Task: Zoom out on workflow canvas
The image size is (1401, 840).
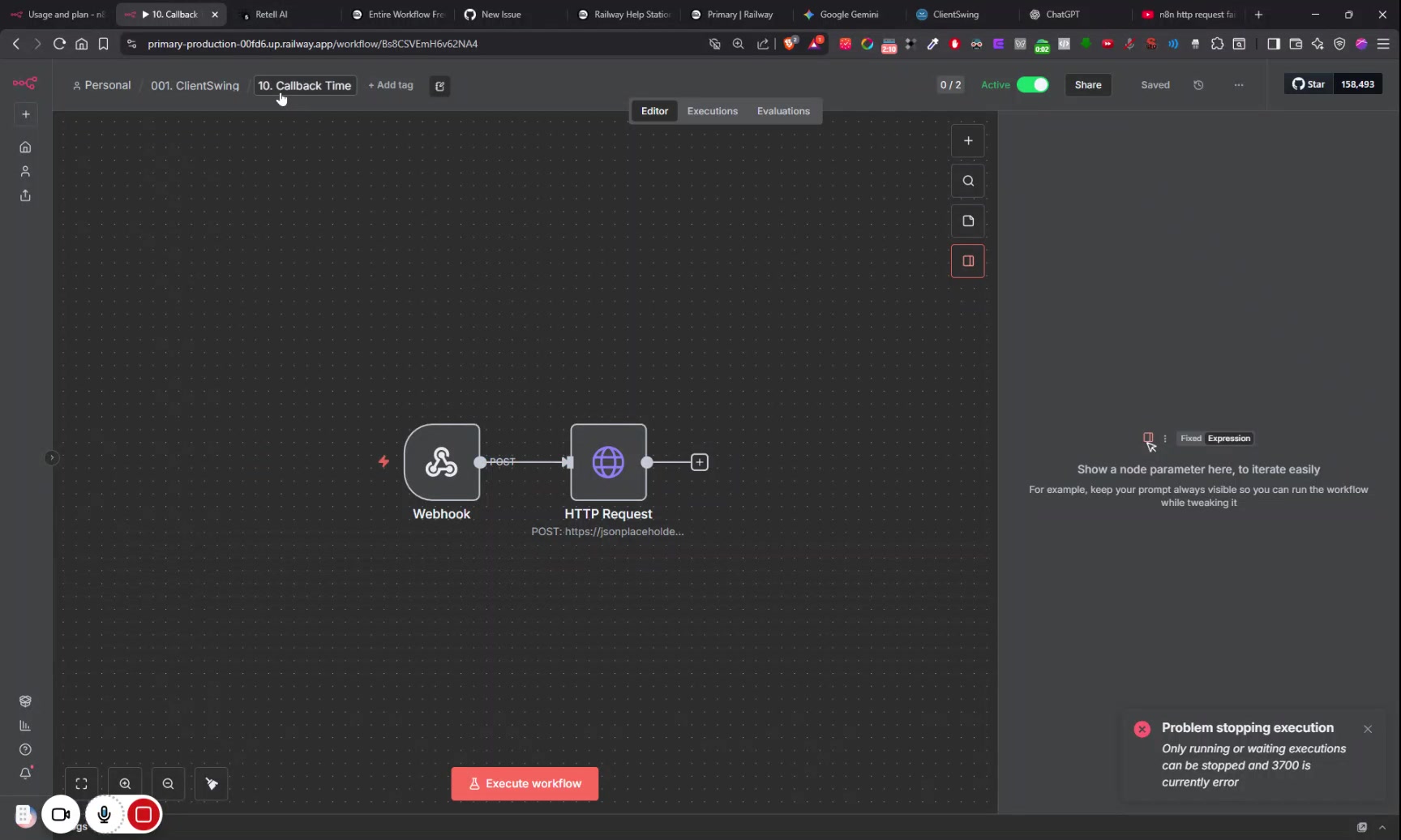Action: pos(168,783)
